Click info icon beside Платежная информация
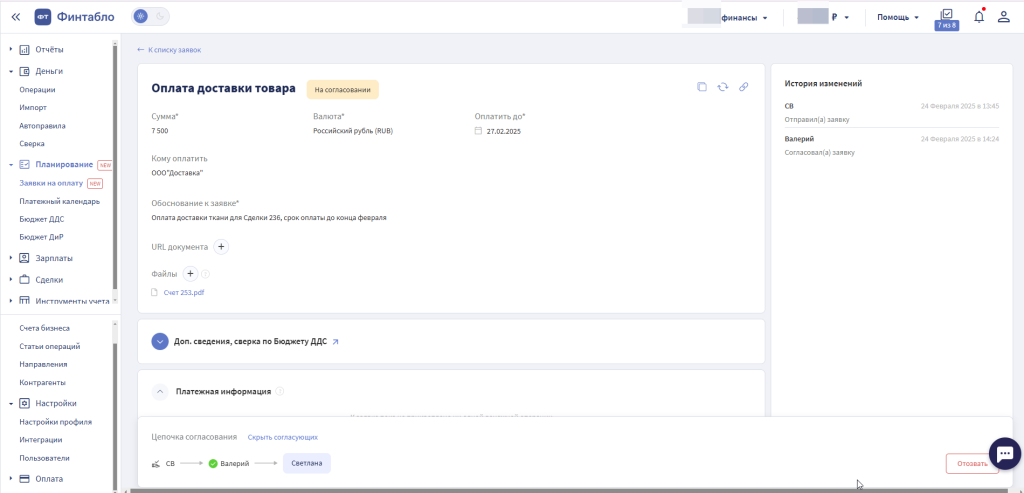 pyautogui.click(x=280, y=392)
